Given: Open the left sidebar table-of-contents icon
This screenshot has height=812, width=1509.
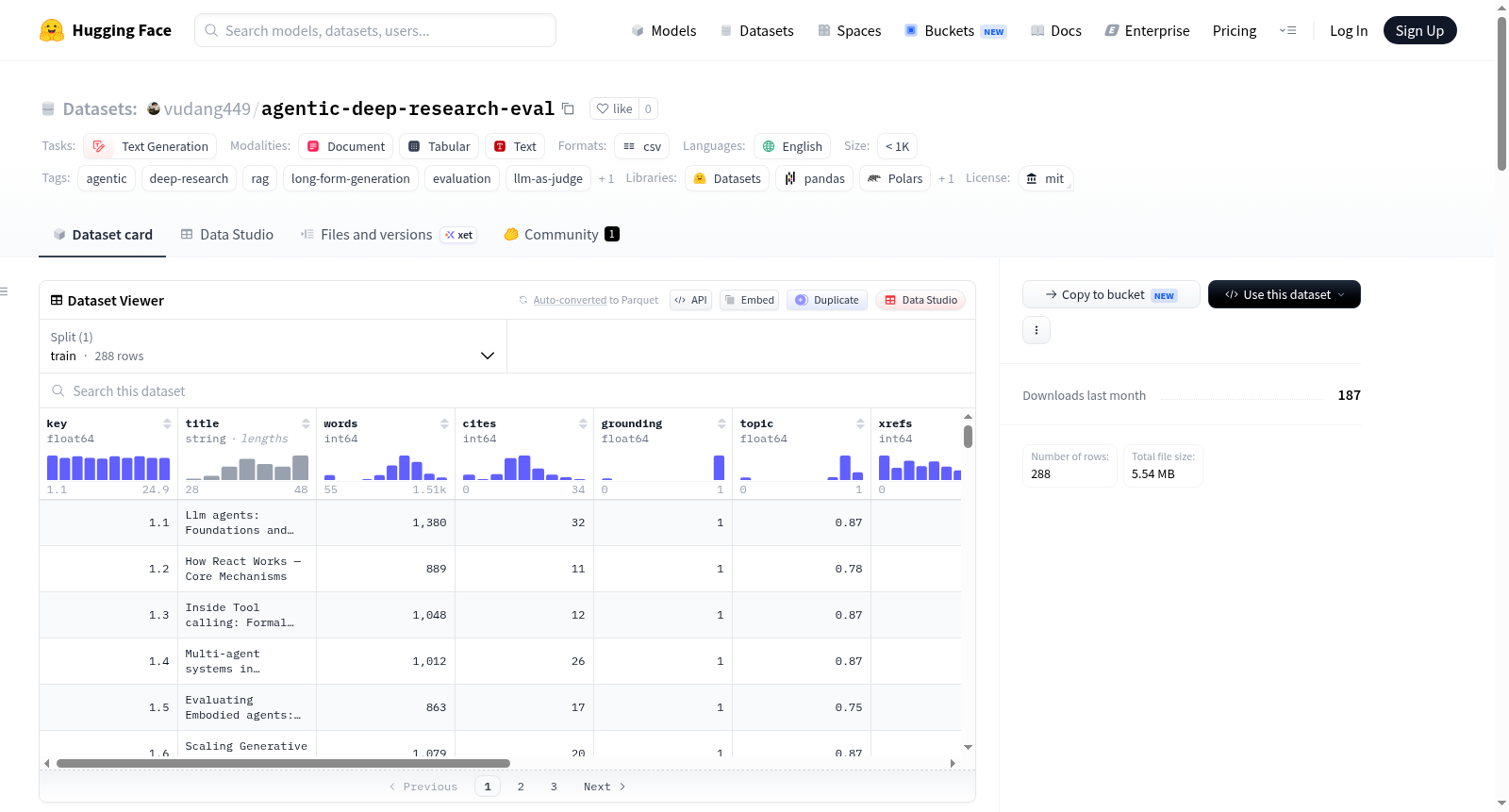Looking at the screenshot, I should (4, 291).
